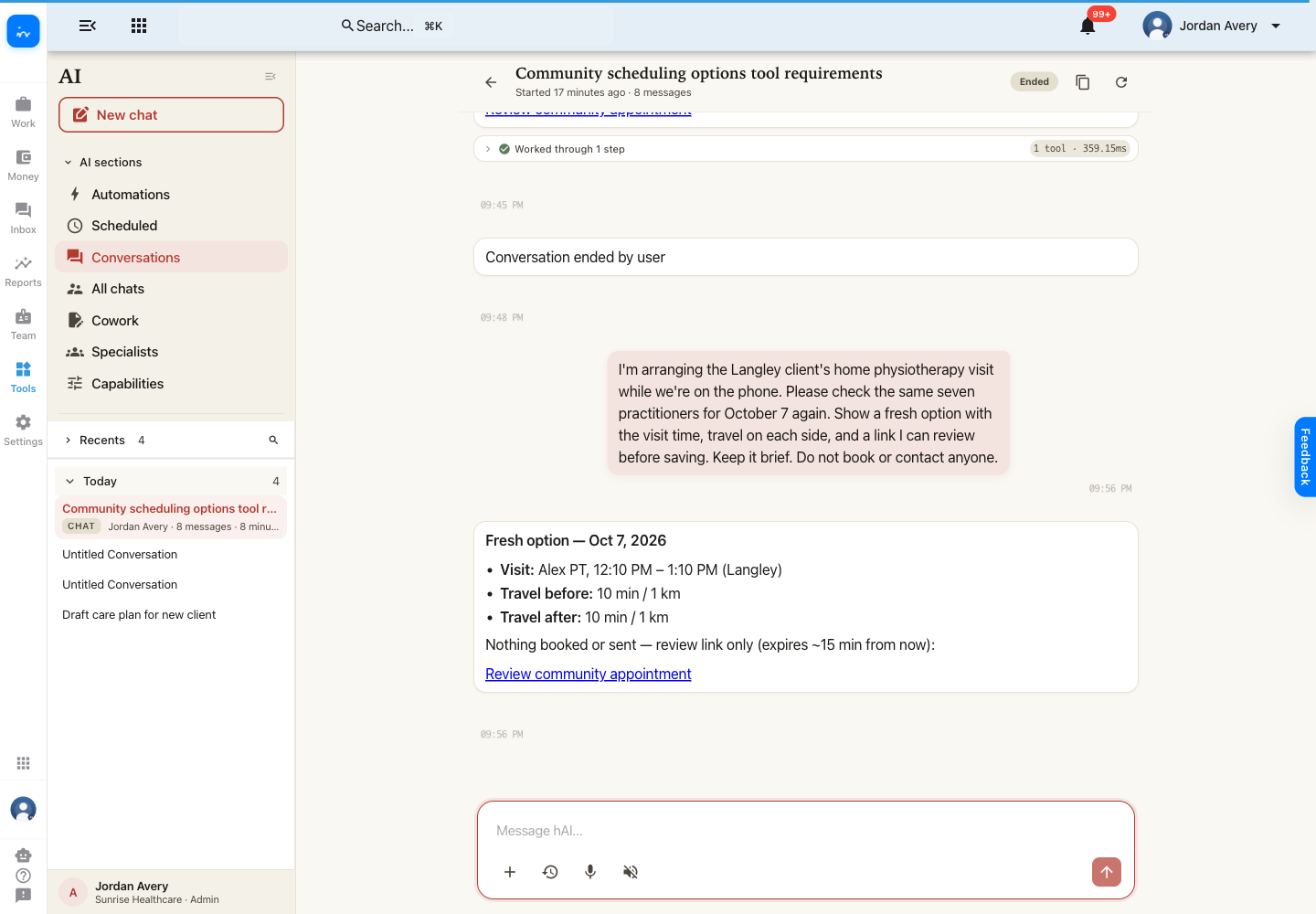Go back using the arrow beside conversation title

point(491,82)
